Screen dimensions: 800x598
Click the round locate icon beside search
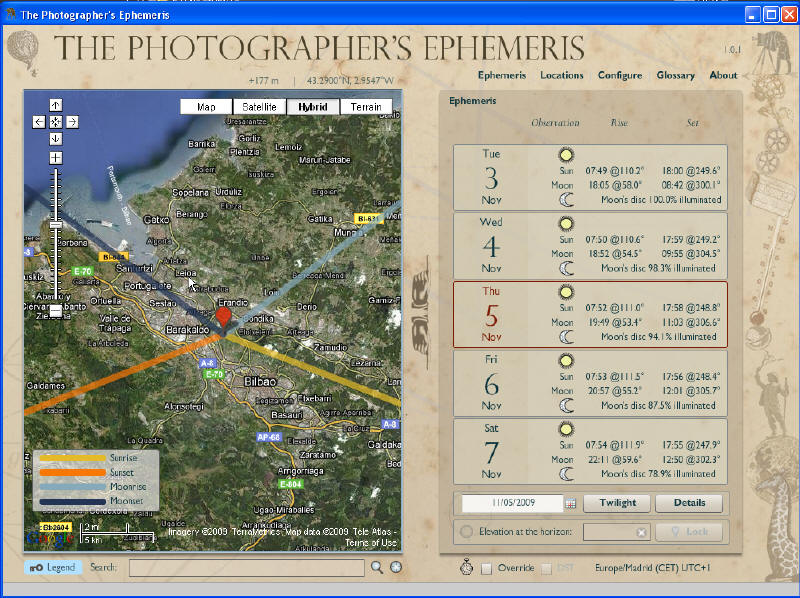pos(396,567)
